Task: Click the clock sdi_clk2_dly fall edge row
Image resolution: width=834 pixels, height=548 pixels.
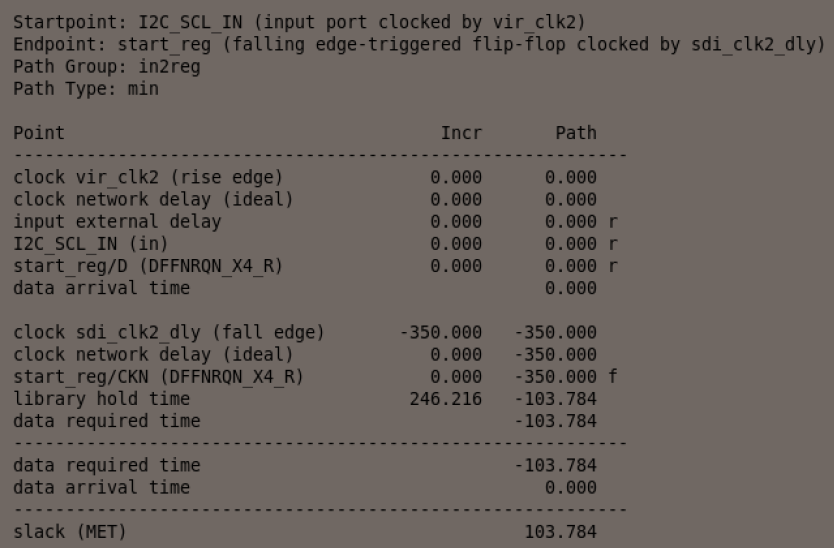Action: pyautogui.click(x=169, y=332)
